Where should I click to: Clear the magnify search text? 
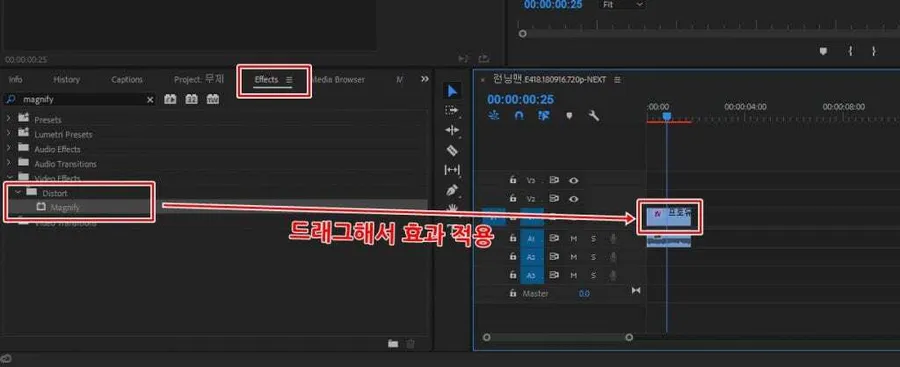150,99
